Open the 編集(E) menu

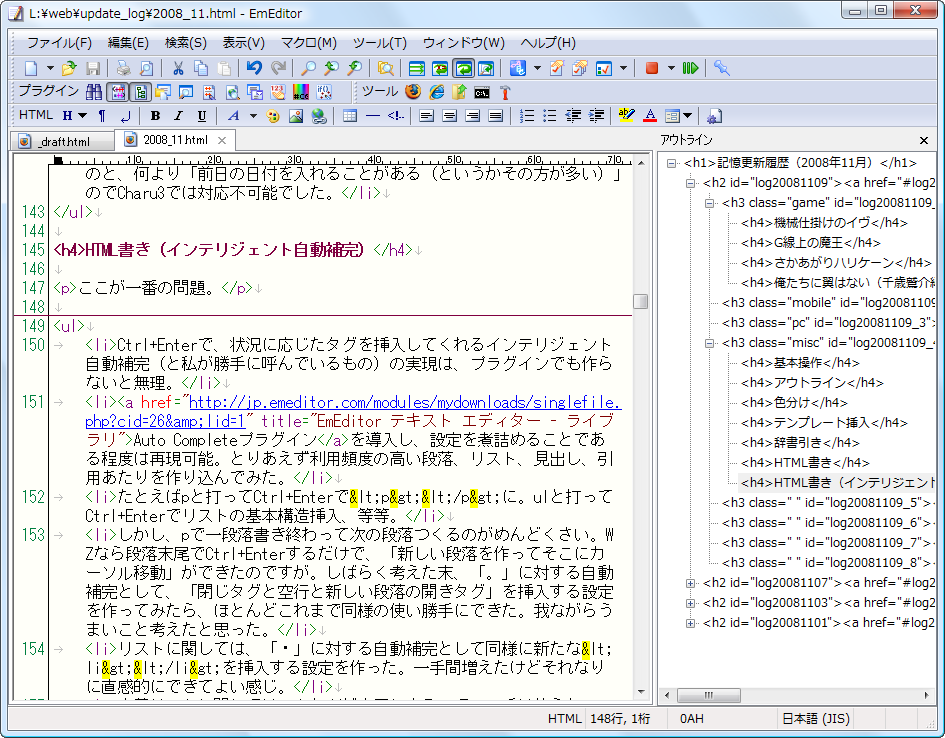(128, 43)
